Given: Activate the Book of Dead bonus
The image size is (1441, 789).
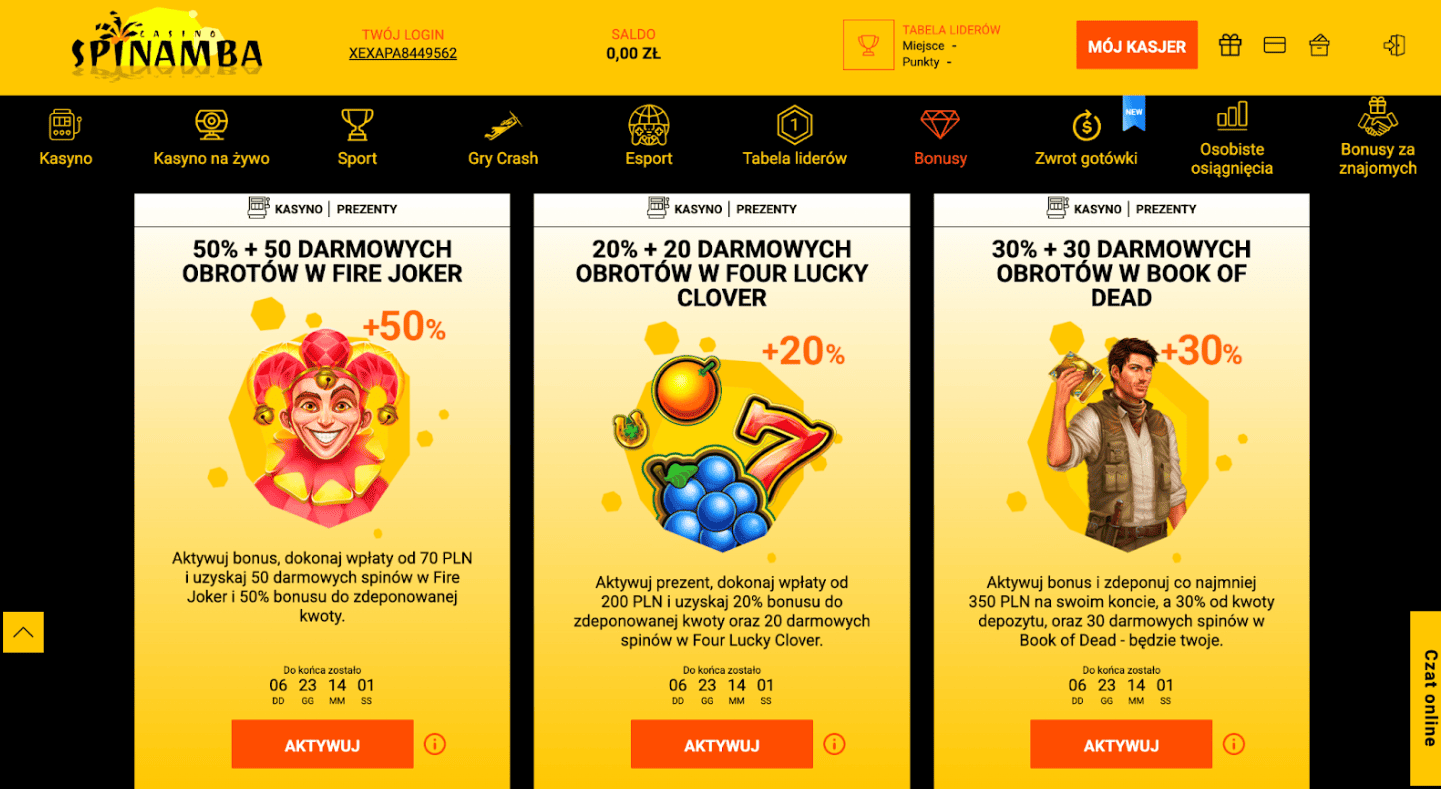Looking at the screenshot, I should click(1121, 745).
